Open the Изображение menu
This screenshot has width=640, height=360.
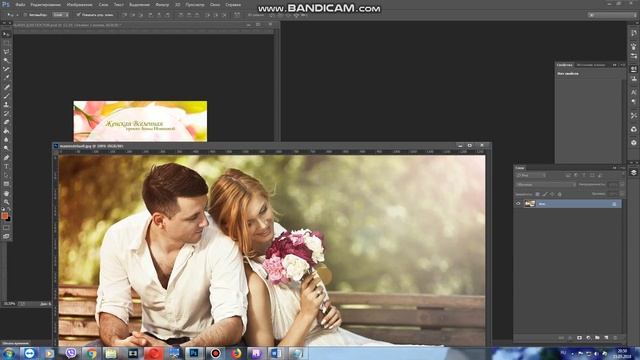click(x=79, y=5)
